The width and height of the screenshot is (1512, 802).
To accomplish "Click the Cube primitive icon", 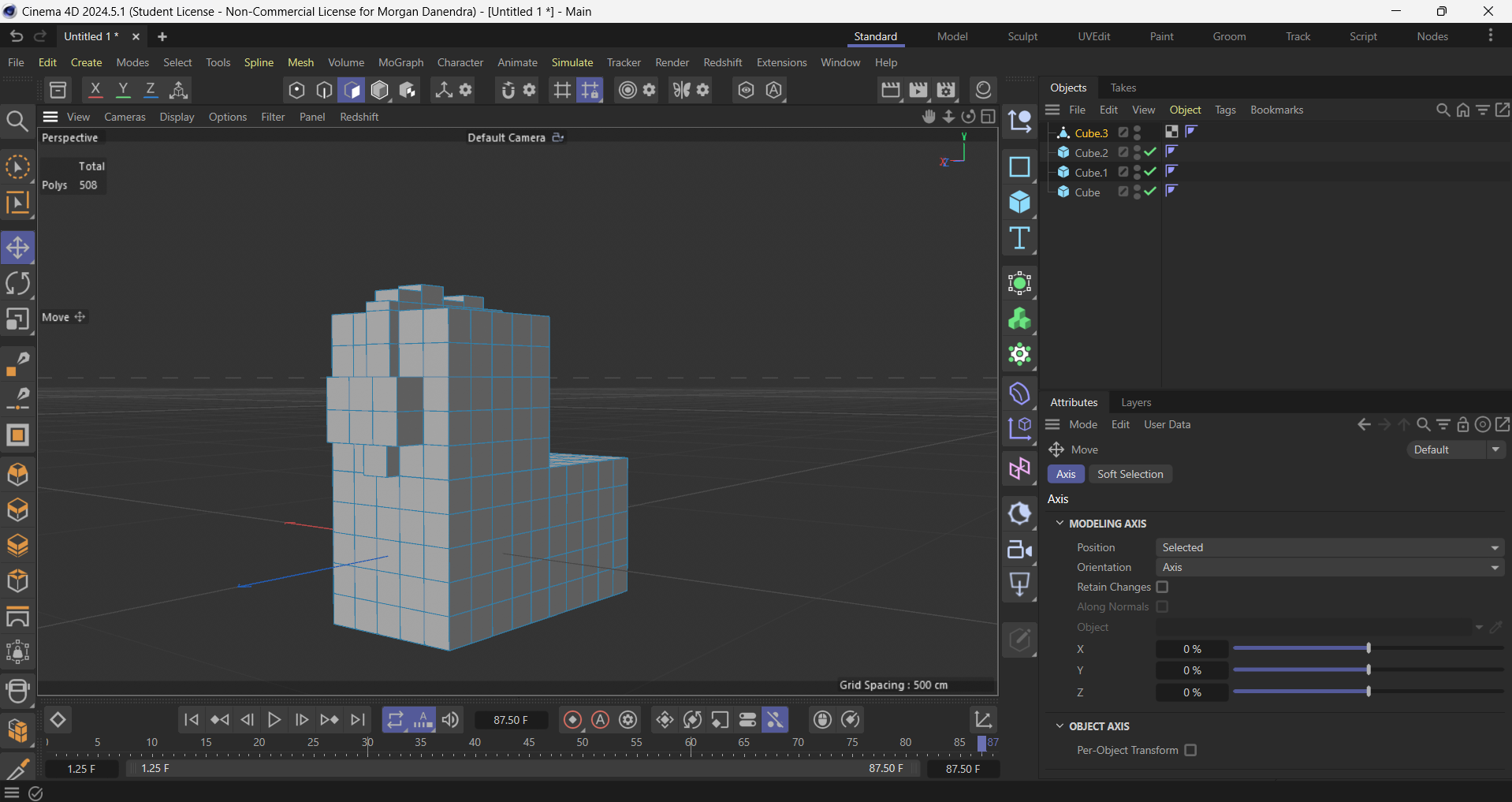I will (1019, 203).
